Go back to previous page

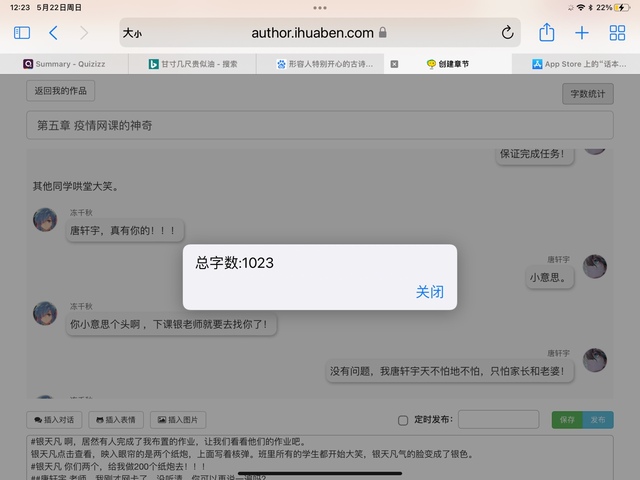[x=53, y=33]
